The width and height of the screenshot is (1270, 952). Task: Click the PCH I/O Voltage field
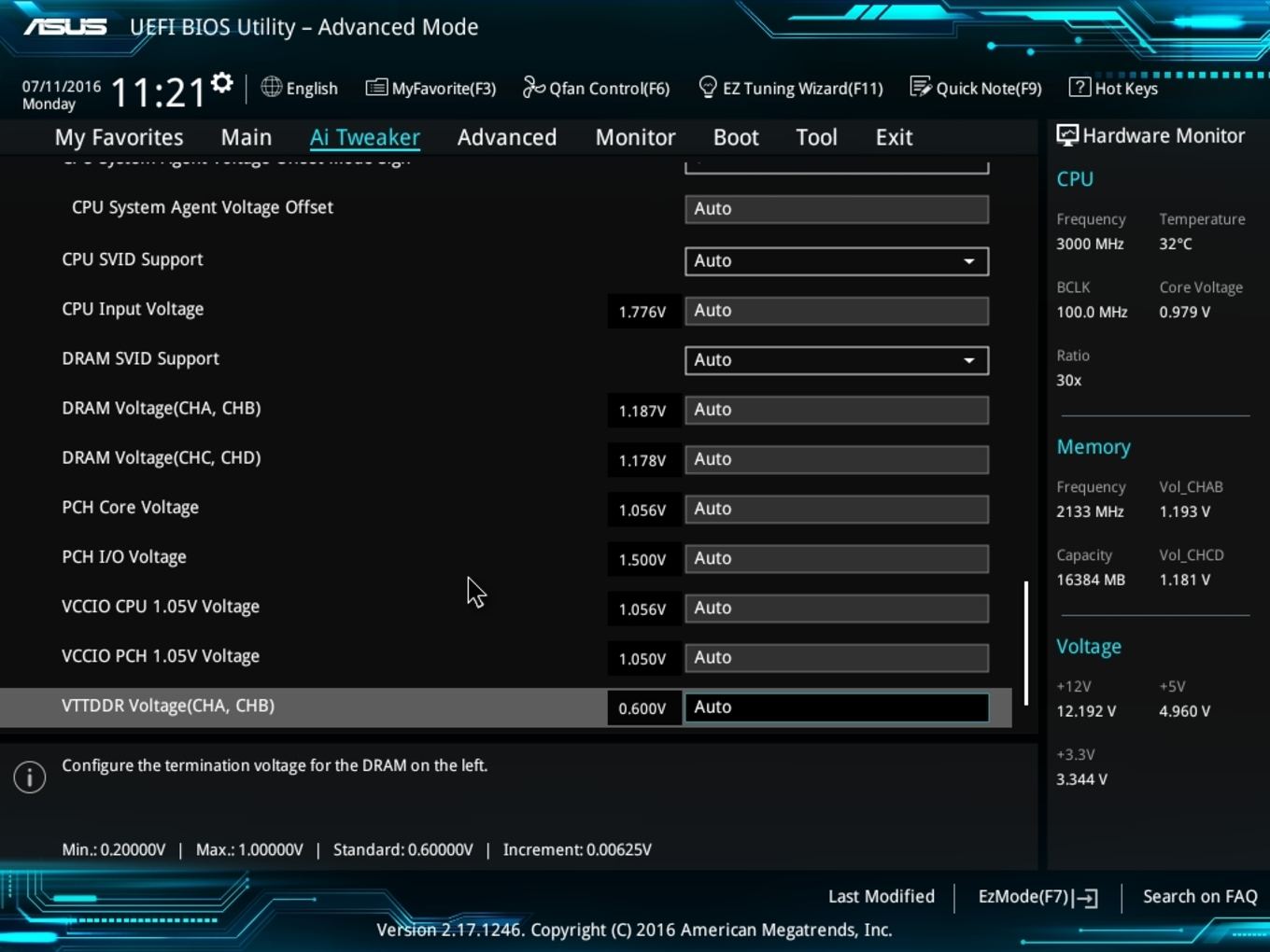[837, 558]
